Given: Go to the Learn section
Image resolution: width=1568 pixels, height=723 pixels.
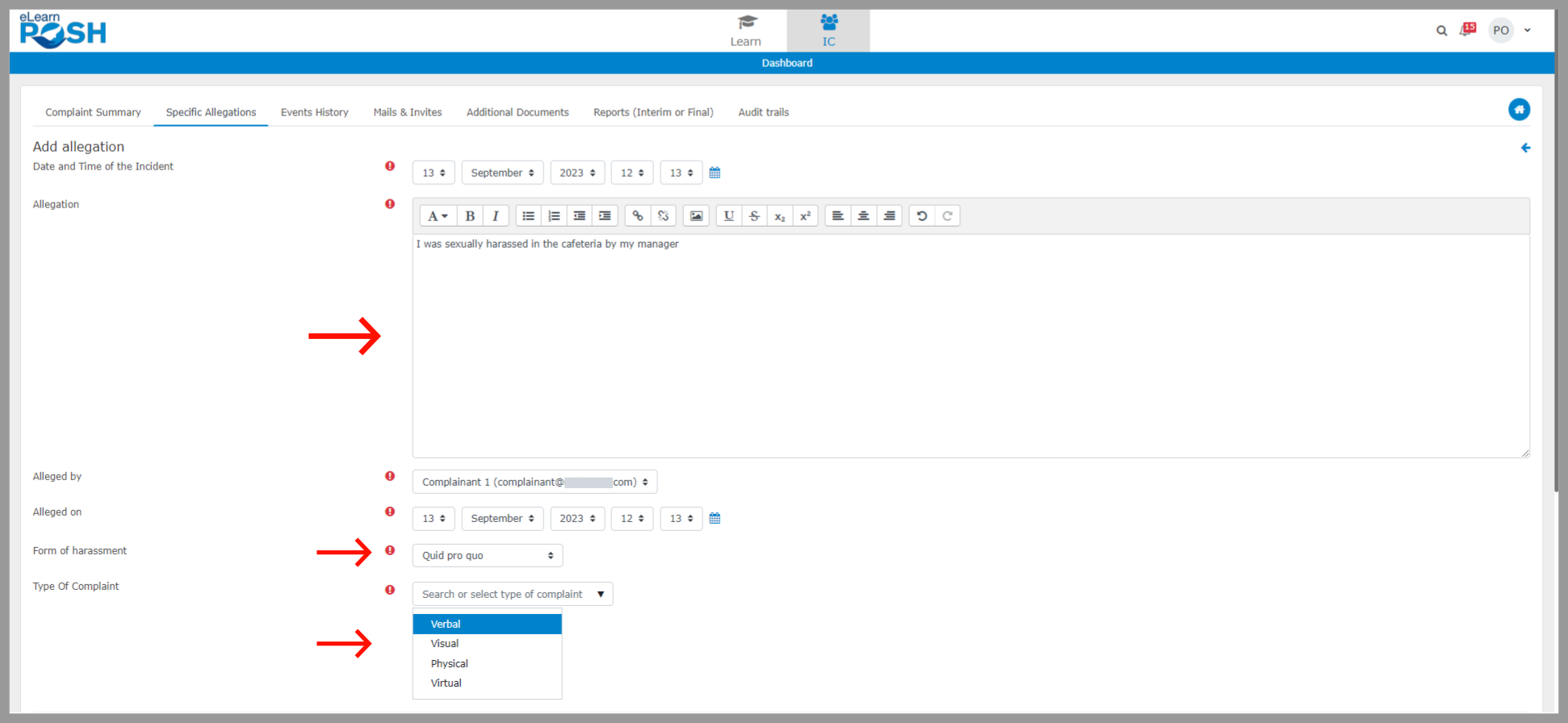Looking at the screenshot, I should (x=745, y=31).
